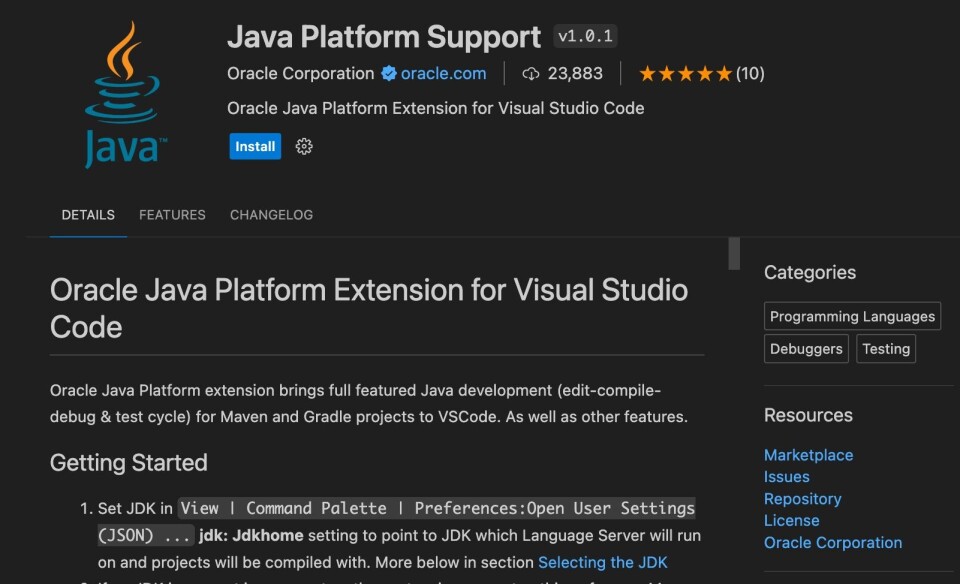
Task: Click the v1.0.1 version badge
Action: pyautogui.click(x=585, y=36)
